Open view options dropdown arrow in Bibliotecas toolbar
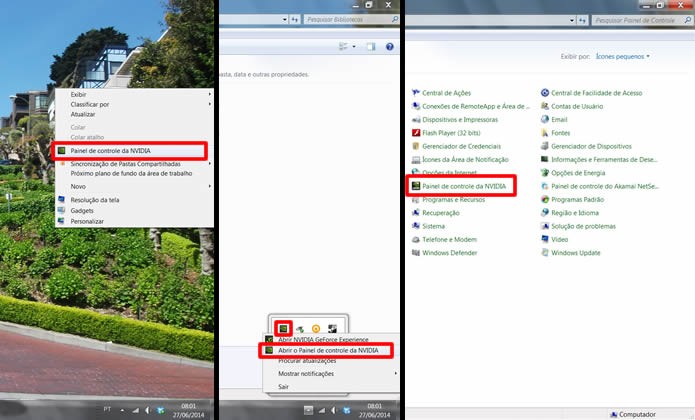 [354, 47]
